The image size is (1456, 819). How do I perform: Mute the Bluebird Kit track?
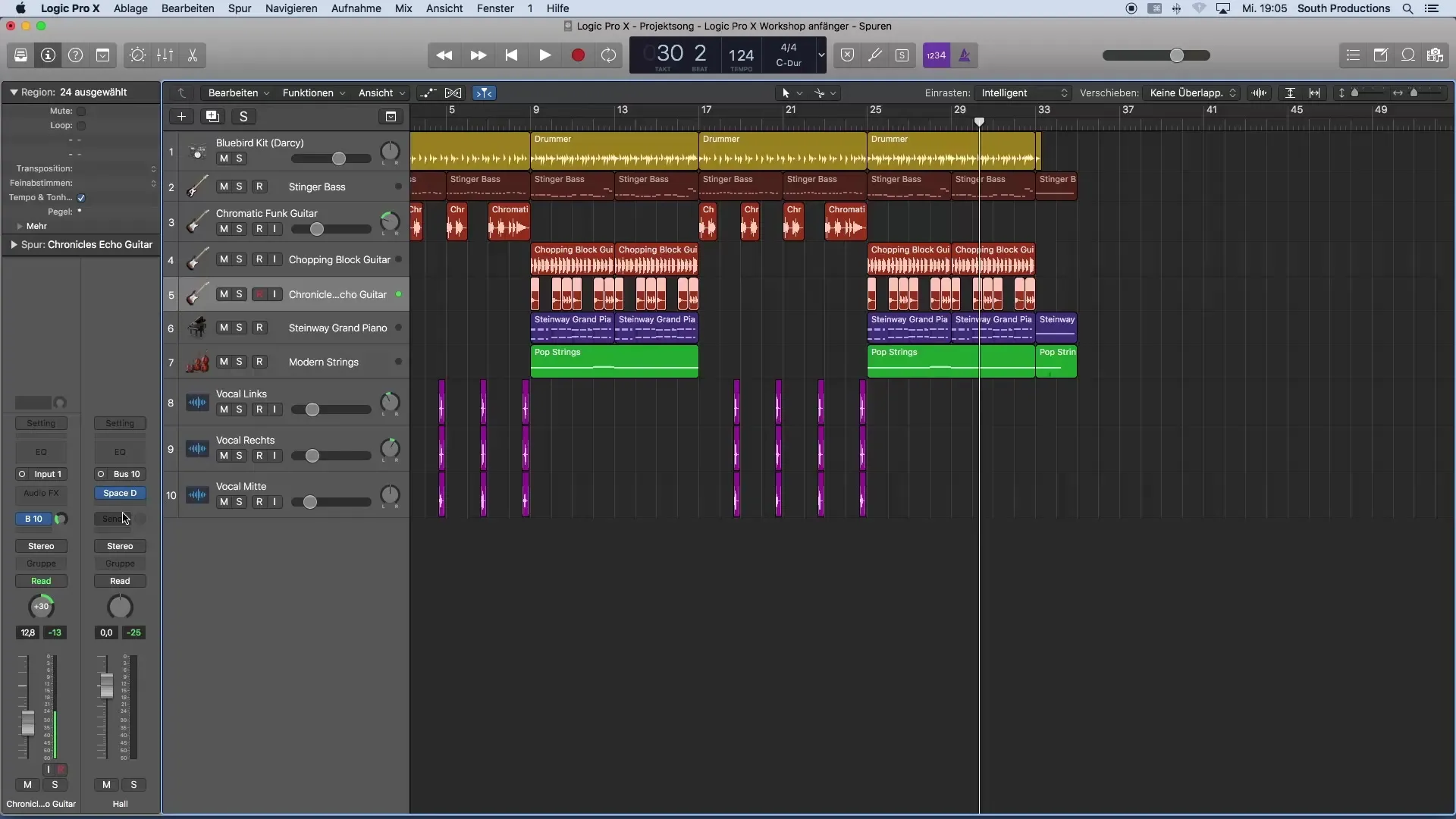(224, 158)
